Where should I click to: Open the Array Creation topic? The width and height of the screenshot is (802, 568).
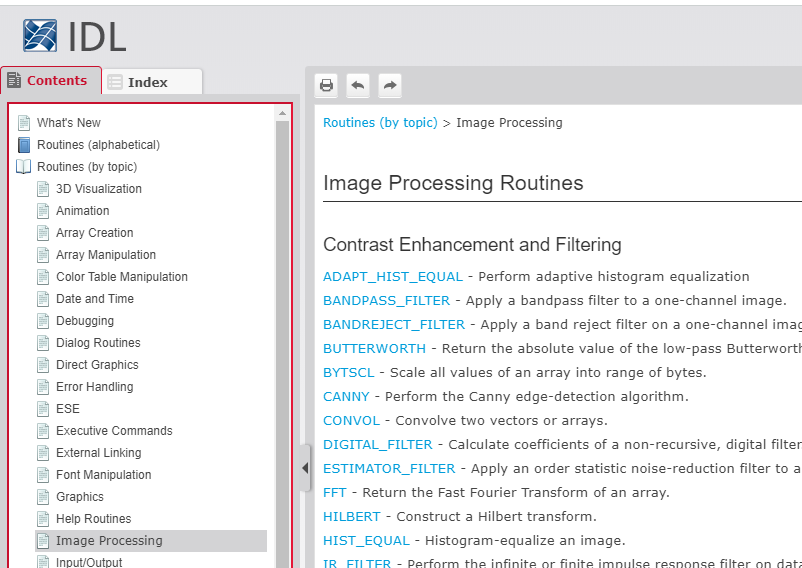click(95, 233)
